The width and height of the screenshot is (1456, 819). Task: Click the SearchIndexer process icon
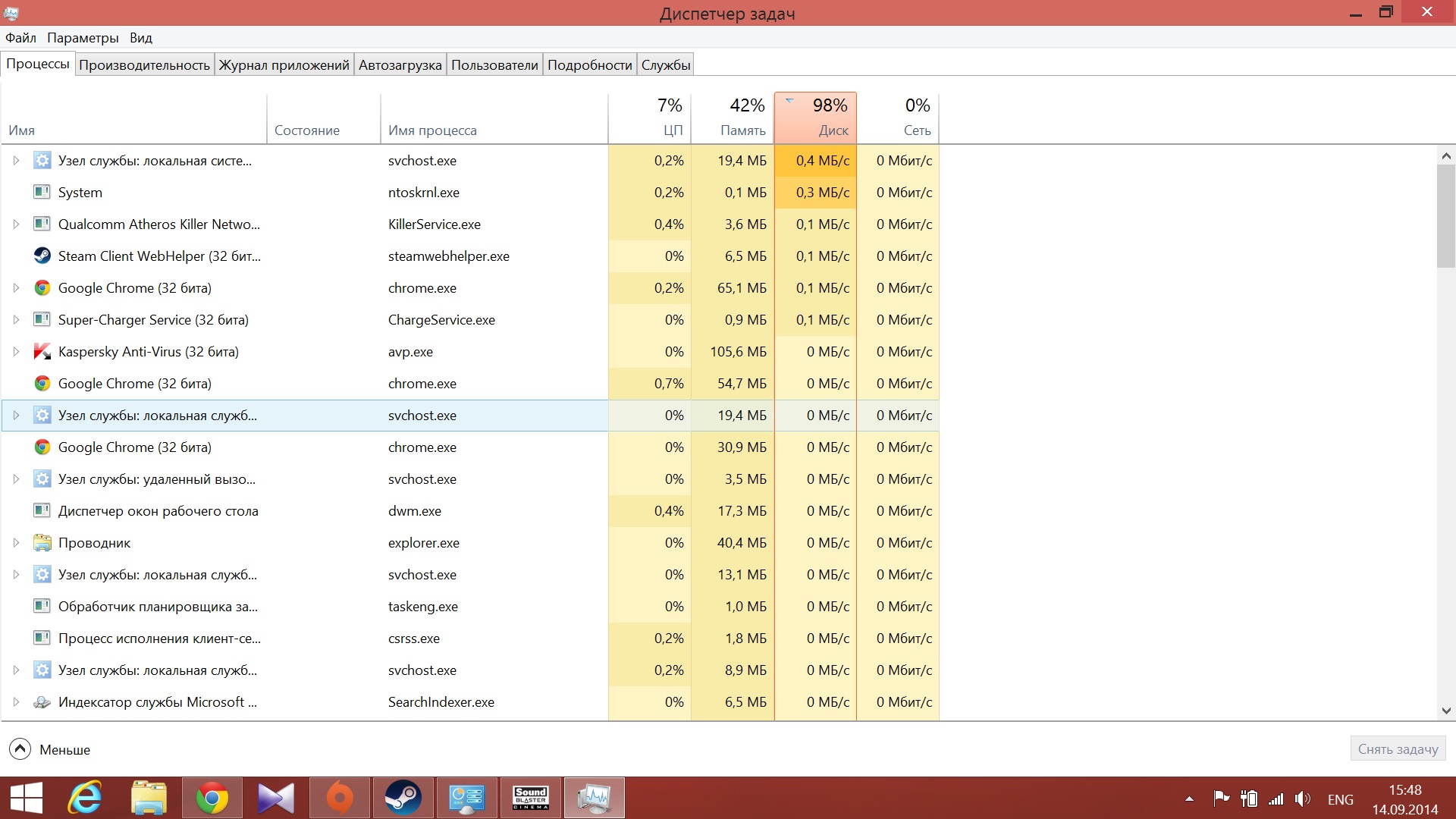[42, 702]
